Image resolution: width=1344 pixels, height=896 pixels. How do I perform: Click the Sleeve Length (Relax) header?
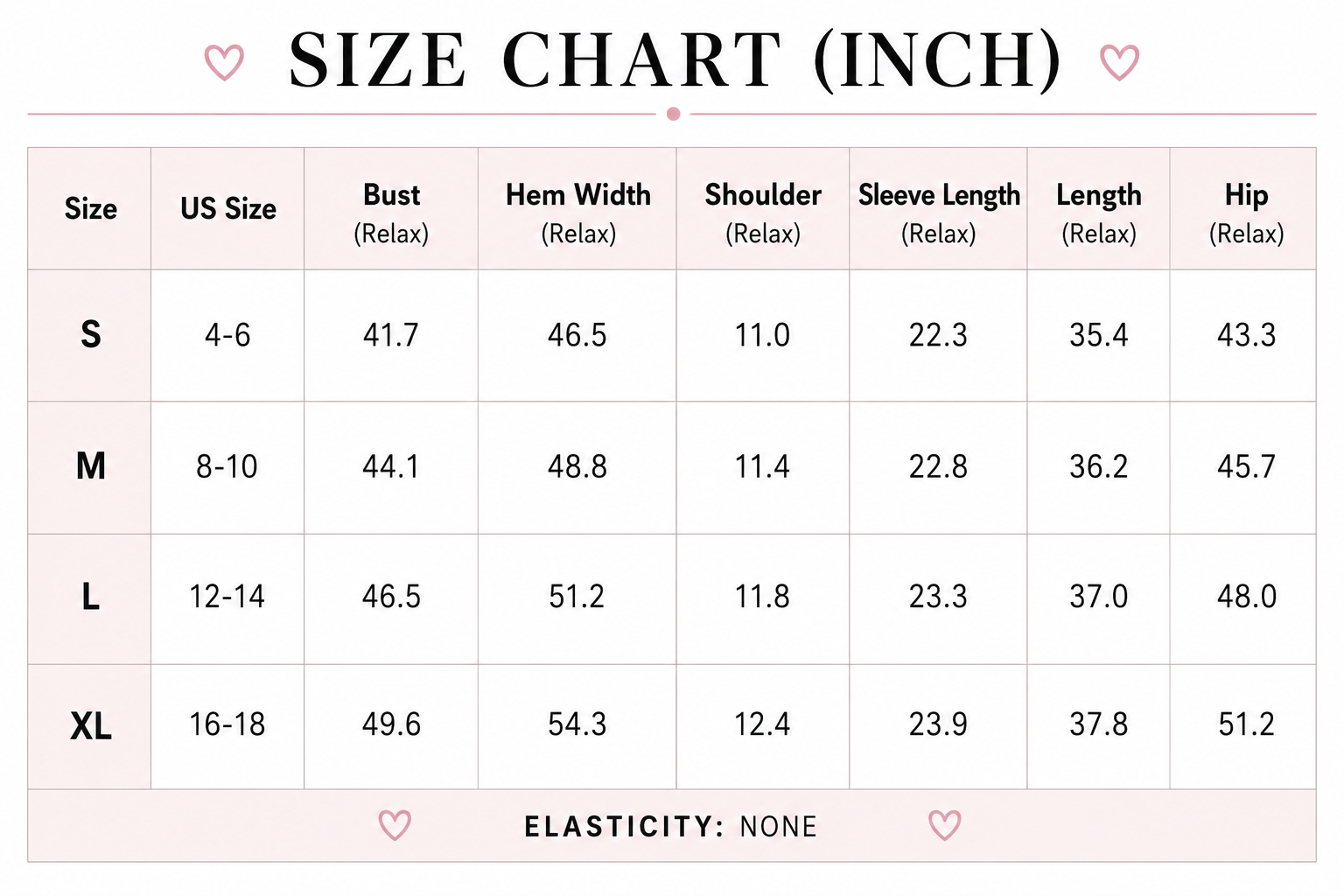click(939, 213)
